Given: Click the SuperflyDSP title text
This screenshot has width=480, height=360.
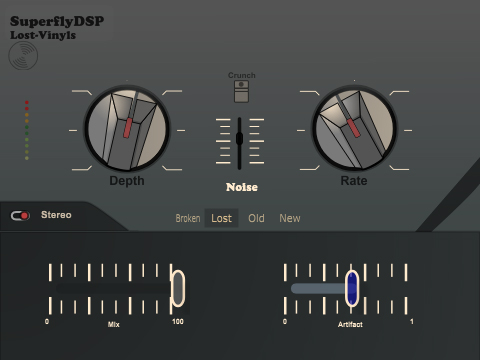Looking at the screenshot, I should click(57, 21).
